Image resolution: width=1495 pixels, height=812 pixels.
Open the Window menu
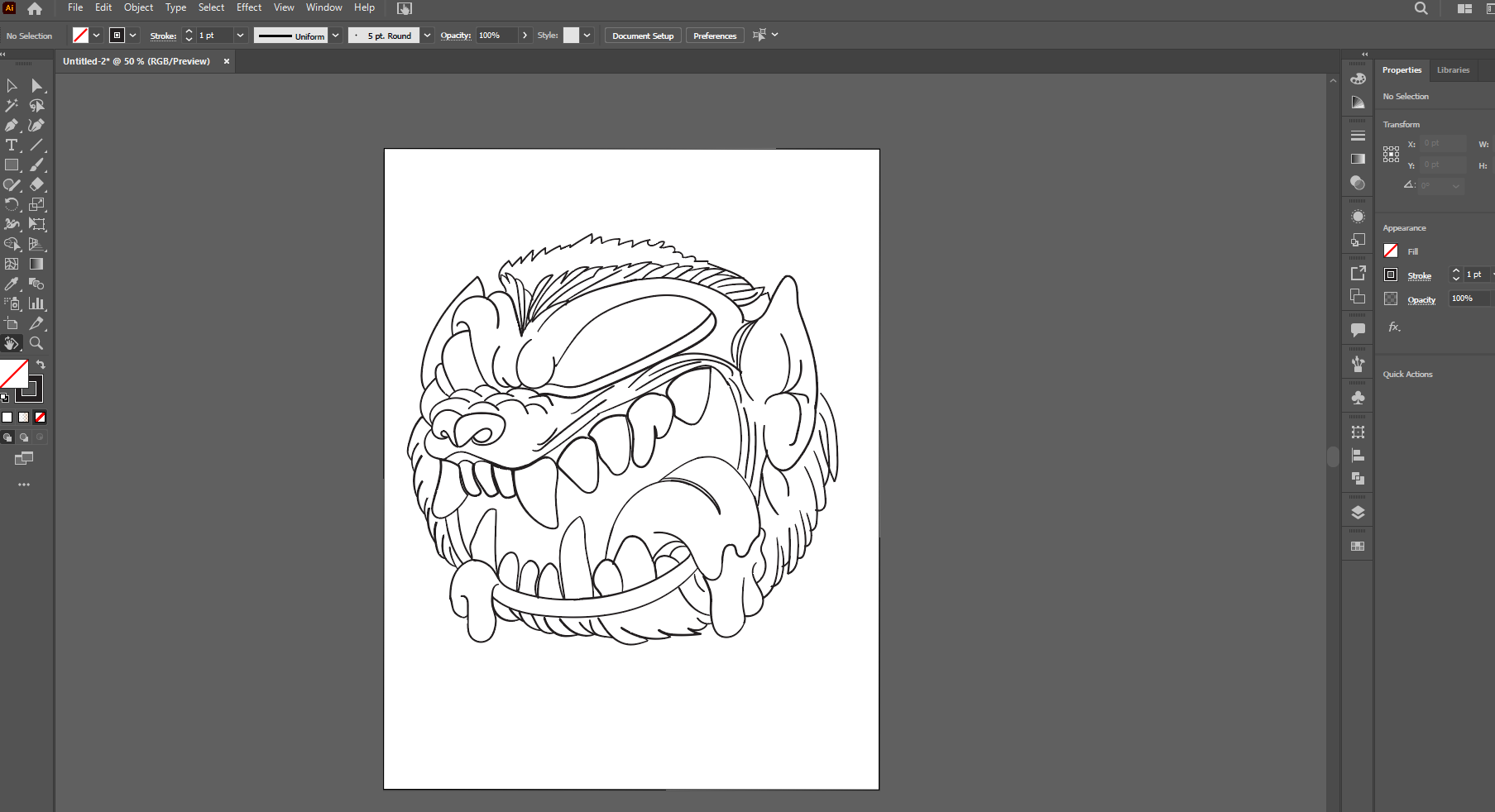click(x=324, y=7)
